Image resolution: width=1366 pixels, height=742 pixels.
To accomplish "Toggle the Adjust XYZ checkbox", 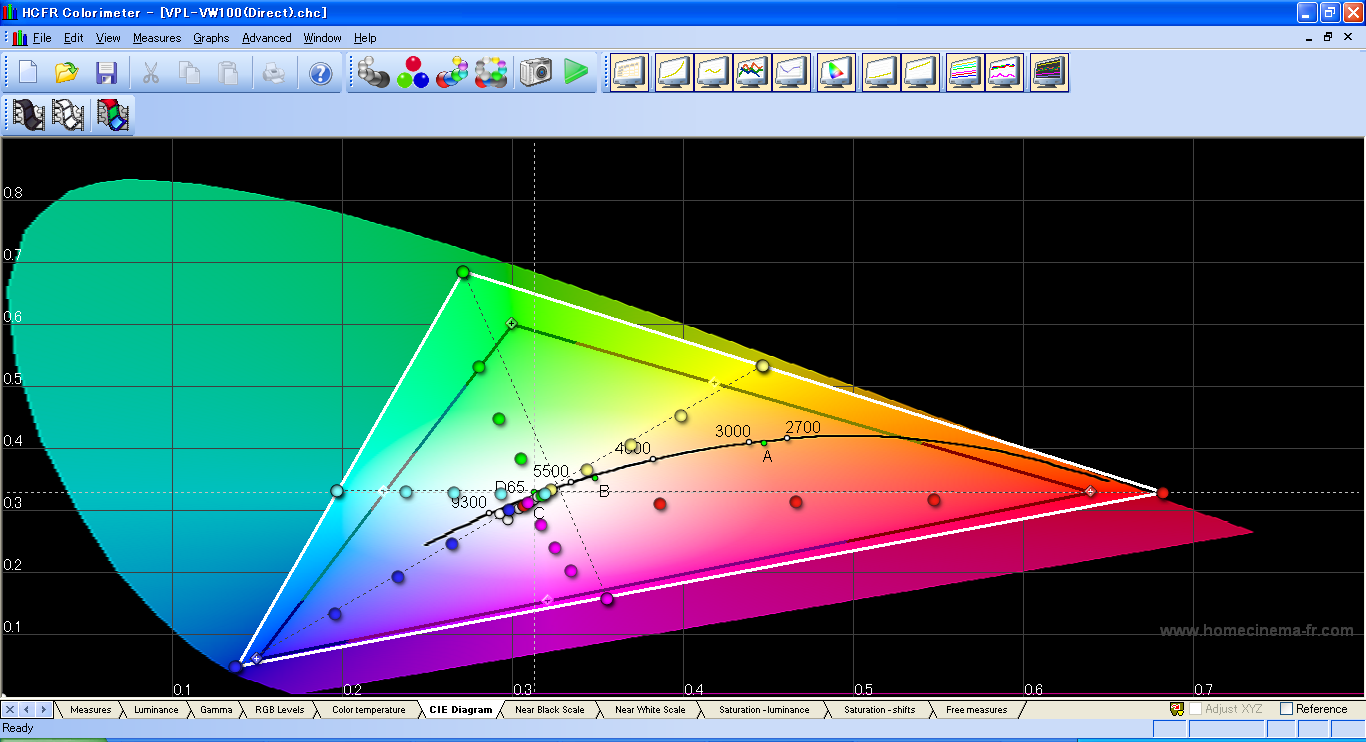I will click(x=1195, y=709).
